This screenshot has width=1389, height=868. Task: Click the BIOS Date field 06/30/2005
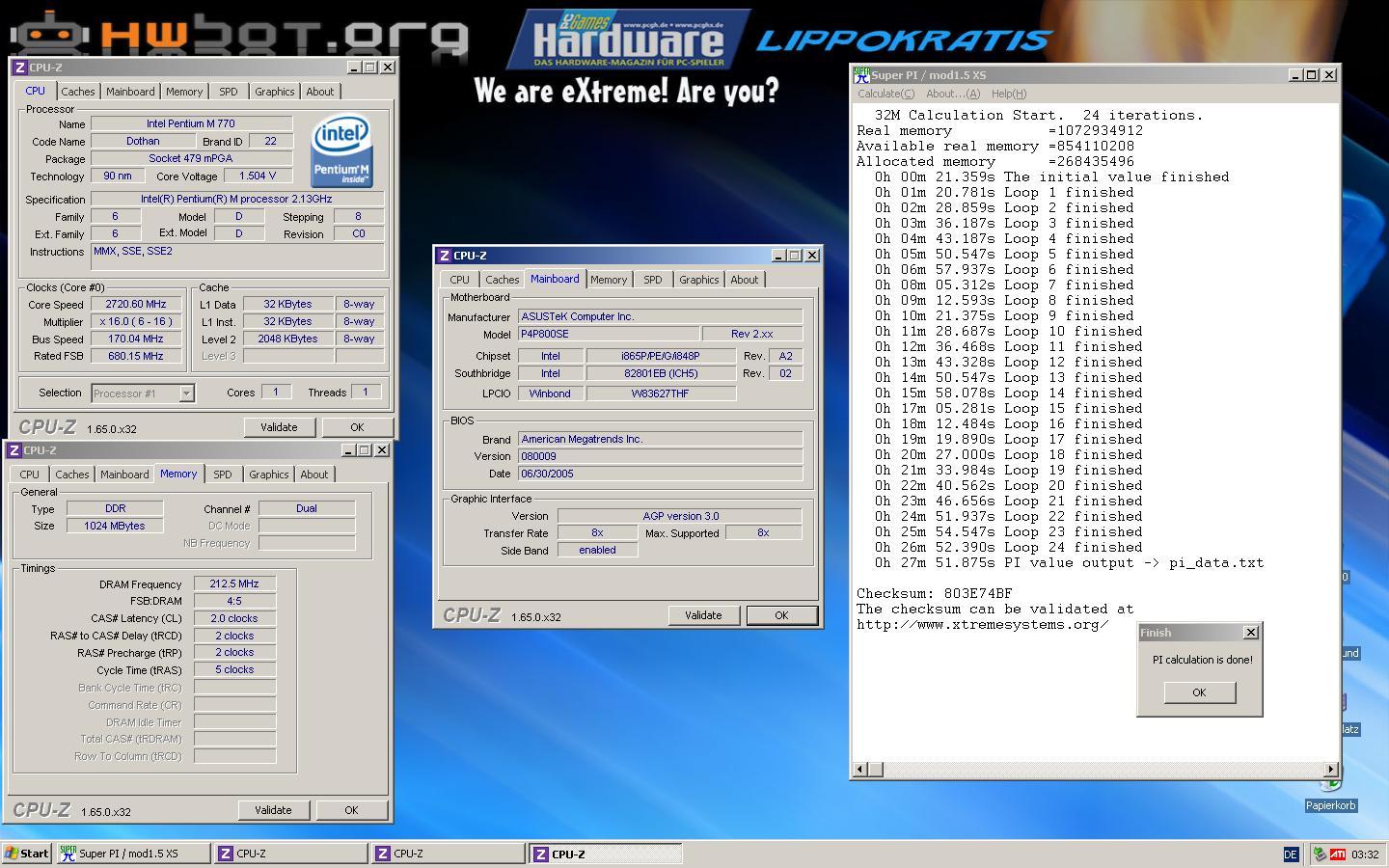[x=660, y=474]
